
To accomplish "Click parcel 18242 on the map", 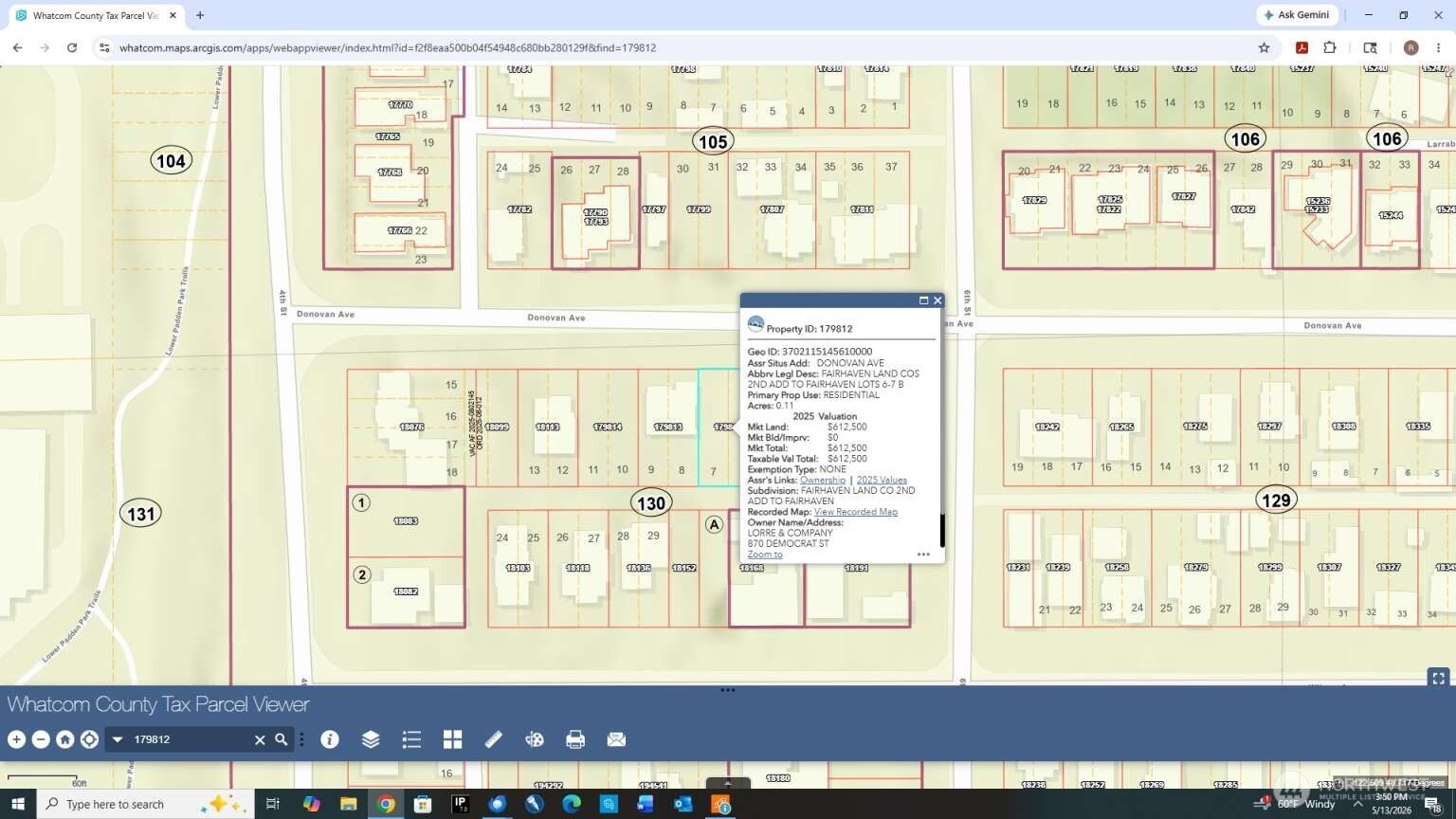I will (x=1047, y=427).
